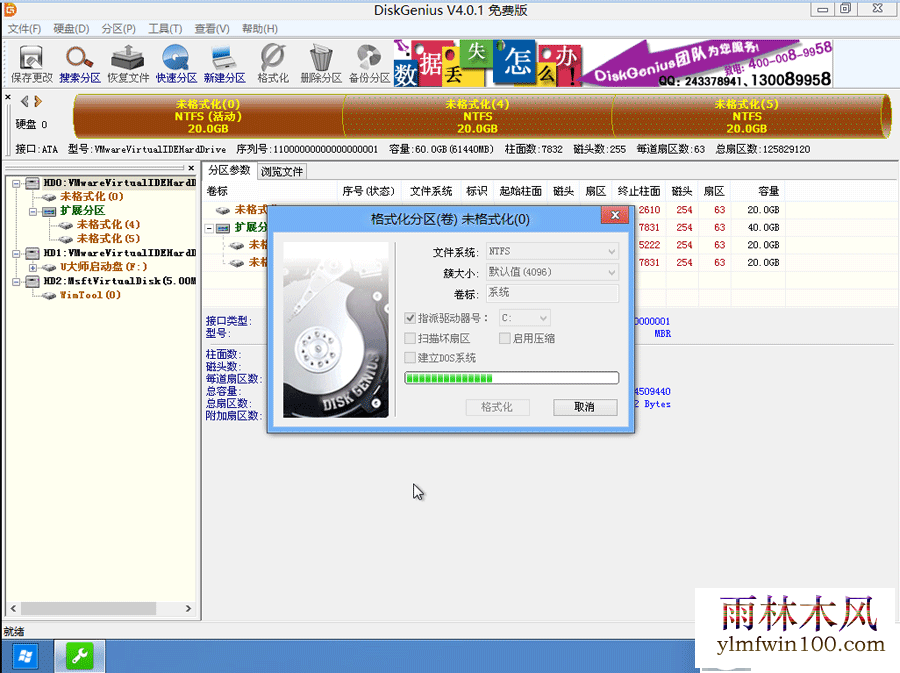Open the 文件系统 NTFS dropdown
Viewport: 900px width, 673px height.
[x=612, y=251]
